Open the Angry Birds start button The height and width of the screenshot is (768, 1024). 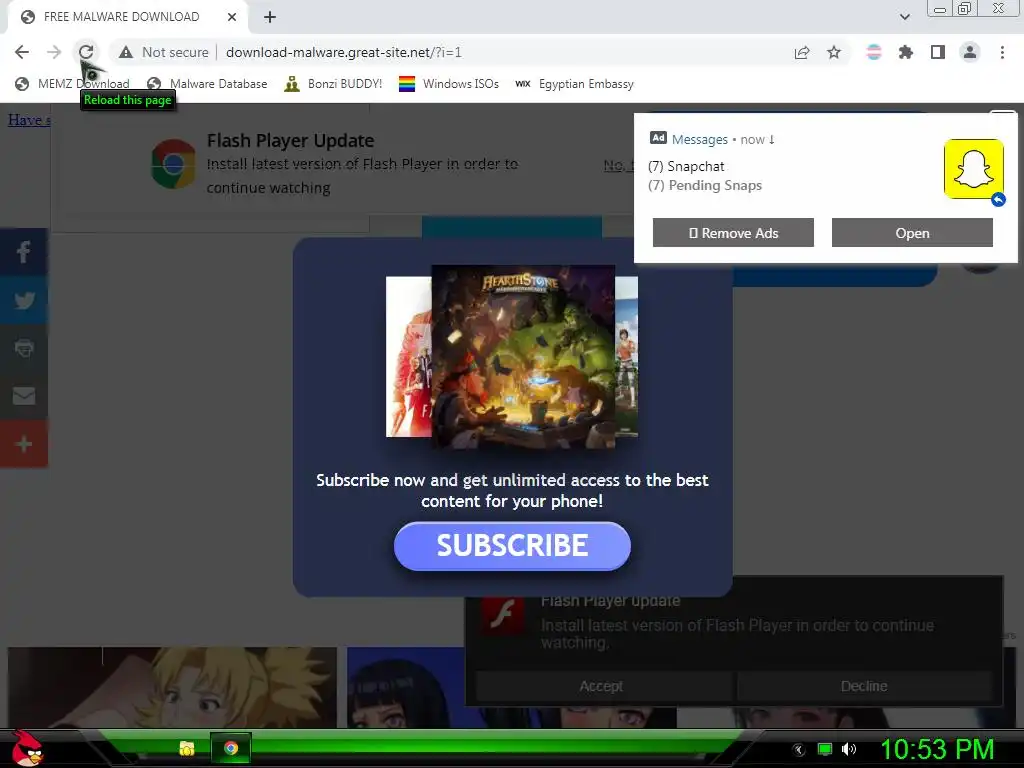[x=26, y=748]
